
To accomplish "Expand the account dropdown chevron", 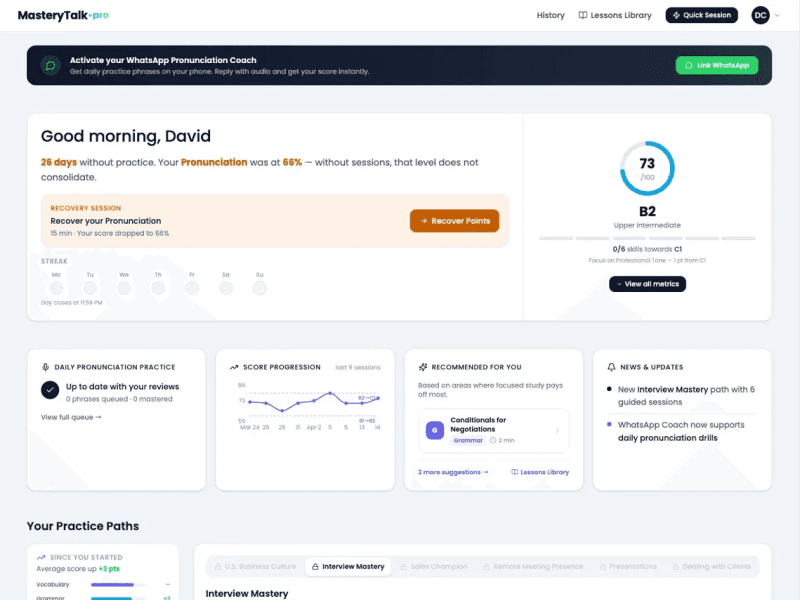I will click(777, 15).
